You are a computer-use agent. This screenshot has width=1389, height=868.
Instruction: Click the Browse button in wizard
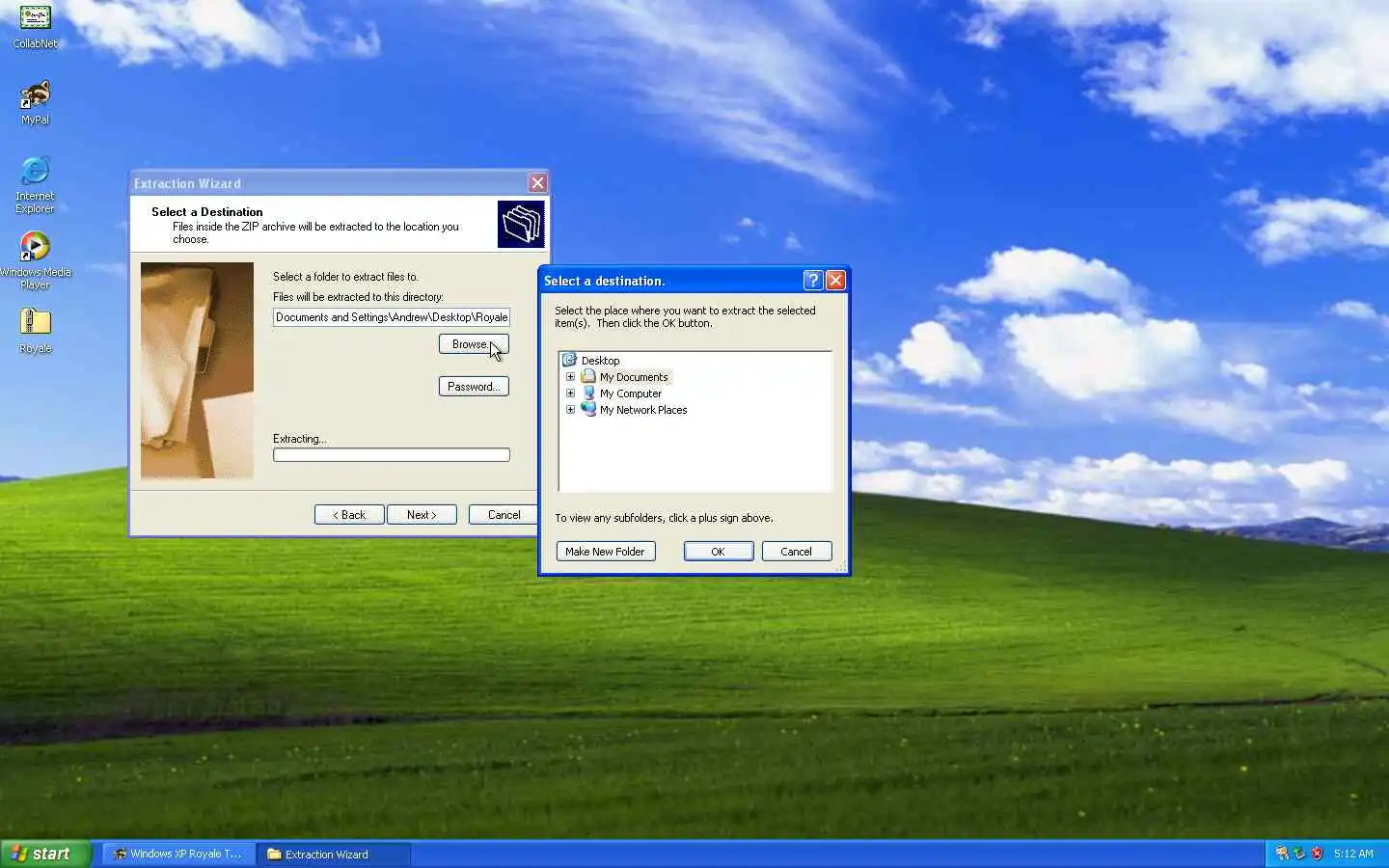click(x=474, y=344)
